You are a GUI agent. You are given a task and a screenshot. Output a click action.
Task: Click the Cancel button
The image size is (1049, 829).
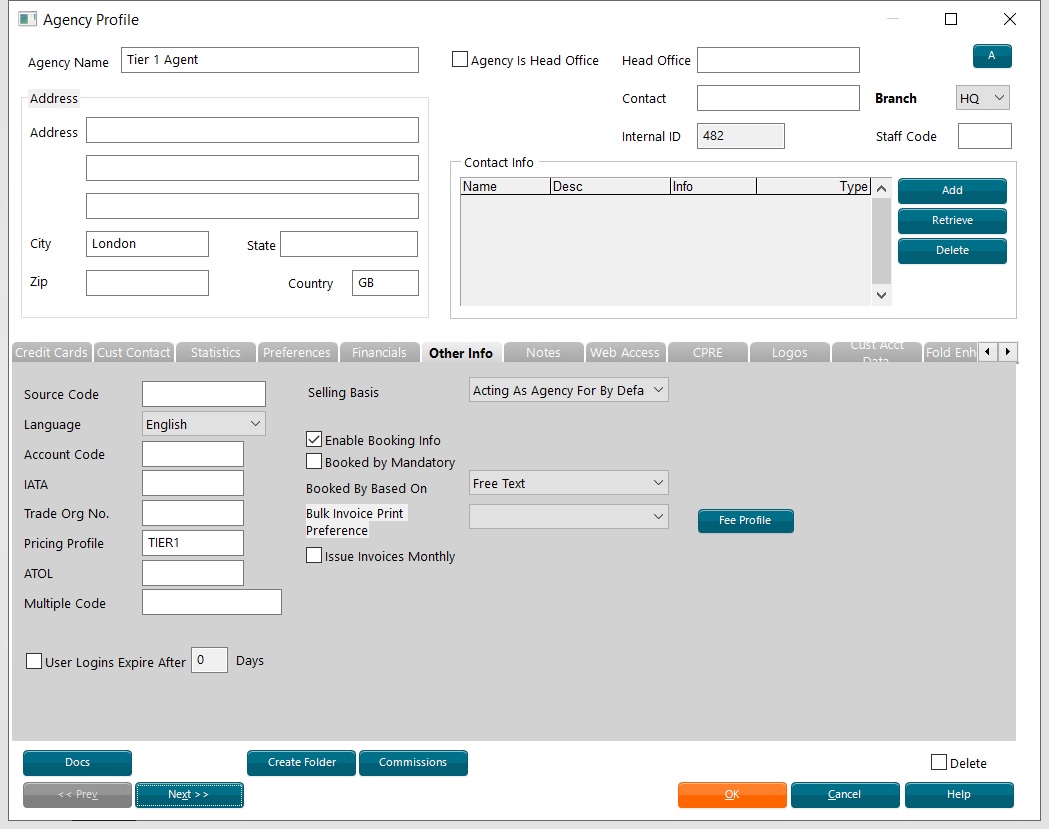click(845, 794)
